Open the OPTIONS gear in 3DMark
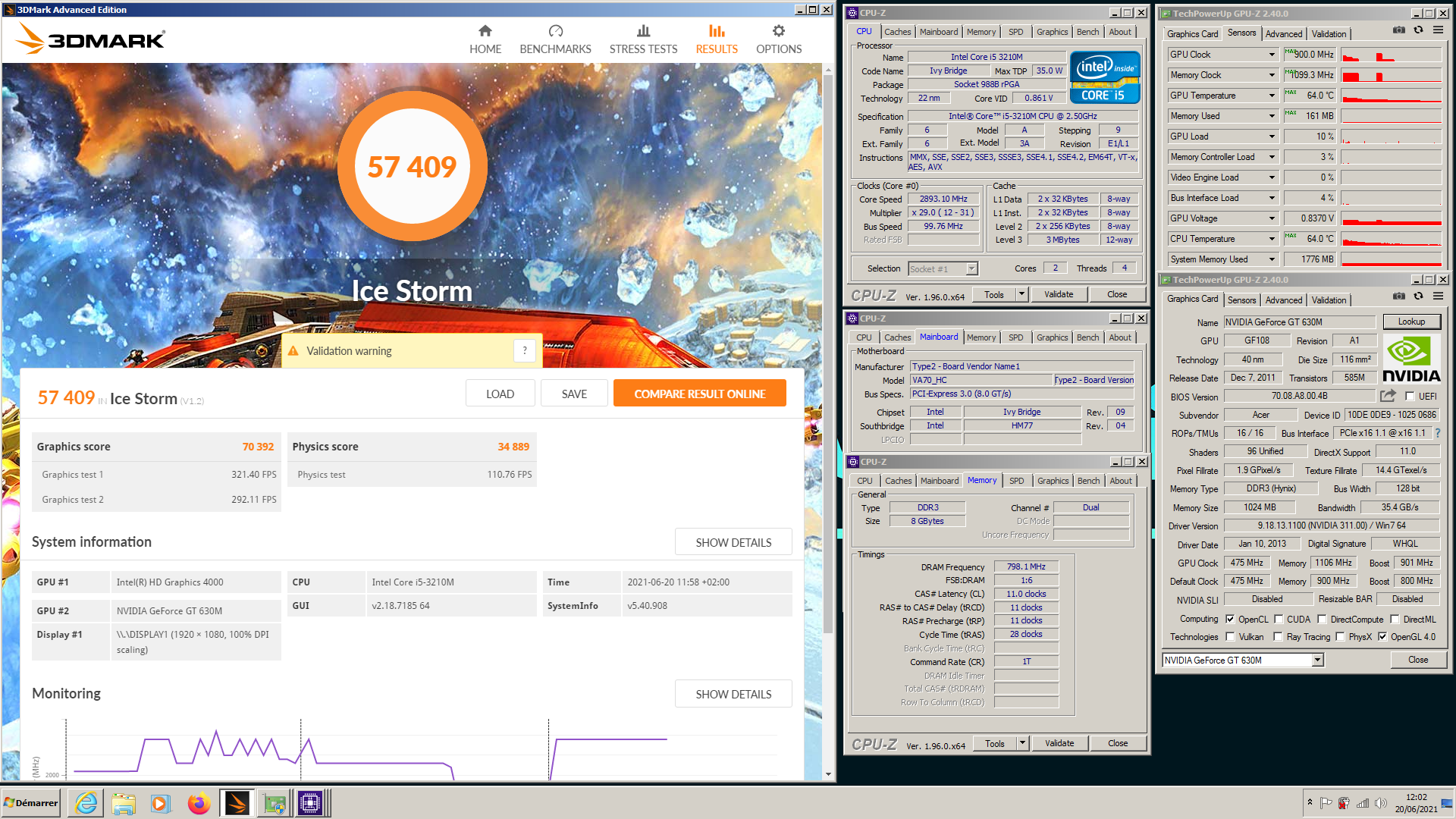 click(x=779, y=39)
